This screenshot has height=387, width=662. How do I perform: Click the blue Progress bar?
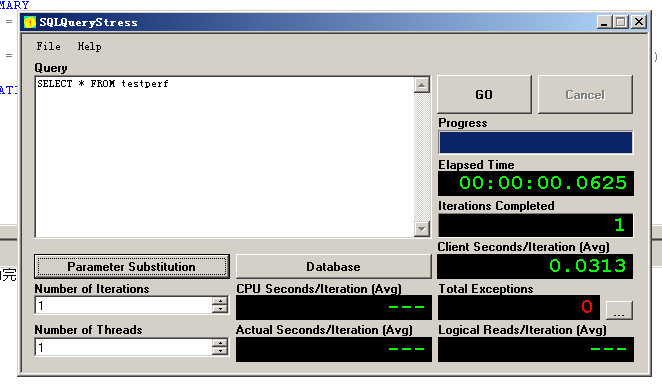point(536,142)
